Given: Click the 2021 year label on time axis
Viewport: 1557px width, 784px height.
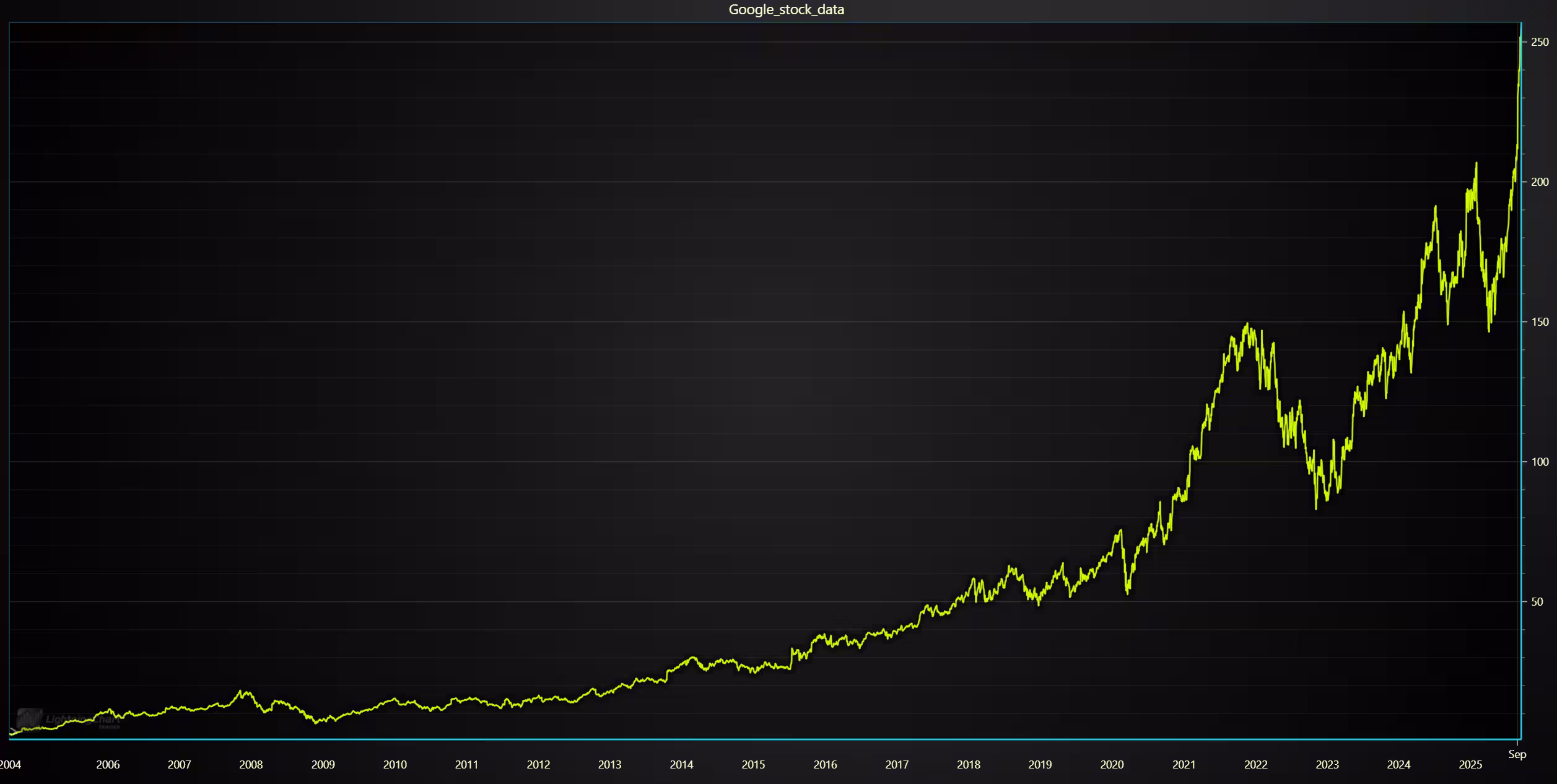Looking at the screenshot, I should click(1184, 765).
